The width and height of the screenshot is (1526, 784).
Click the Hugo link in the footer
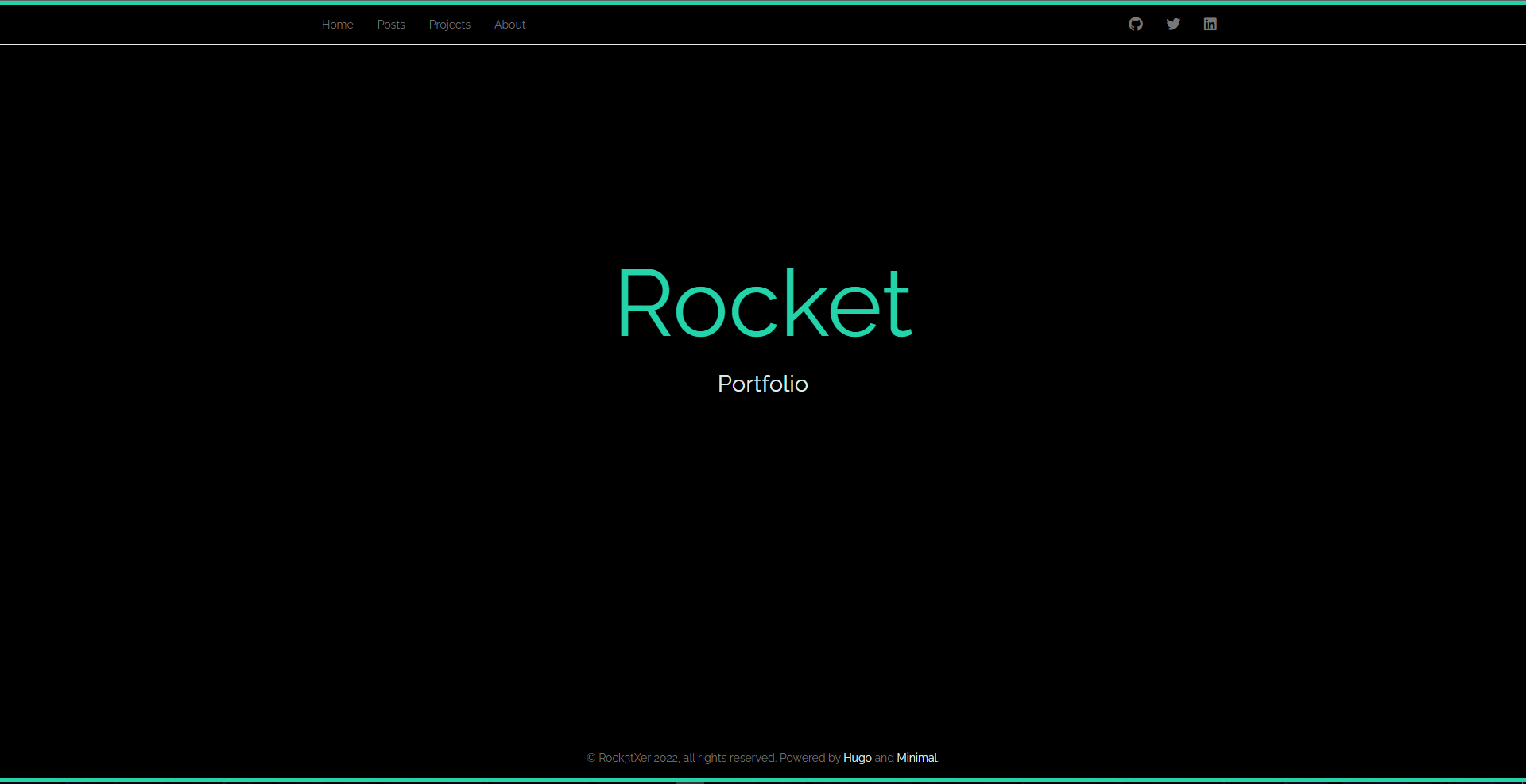point(857,758)
